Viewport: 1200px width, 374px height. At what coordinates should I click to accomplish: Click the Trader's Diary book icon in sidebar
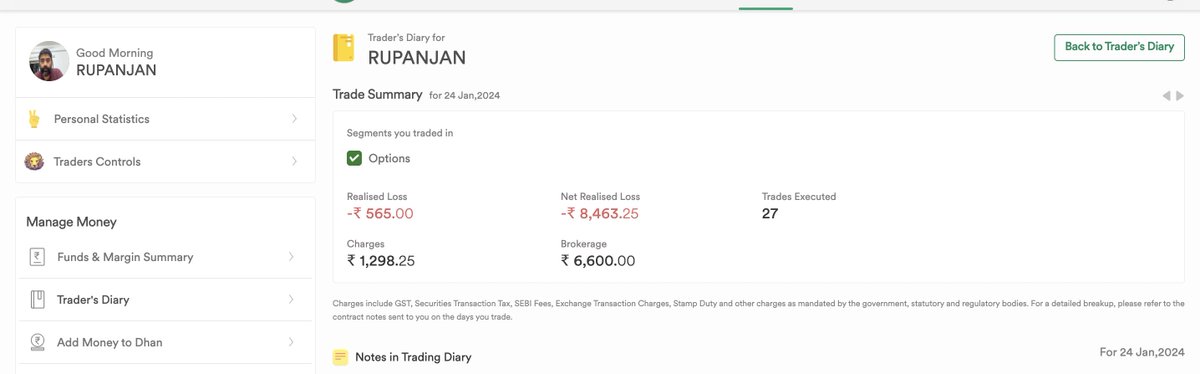37,299
